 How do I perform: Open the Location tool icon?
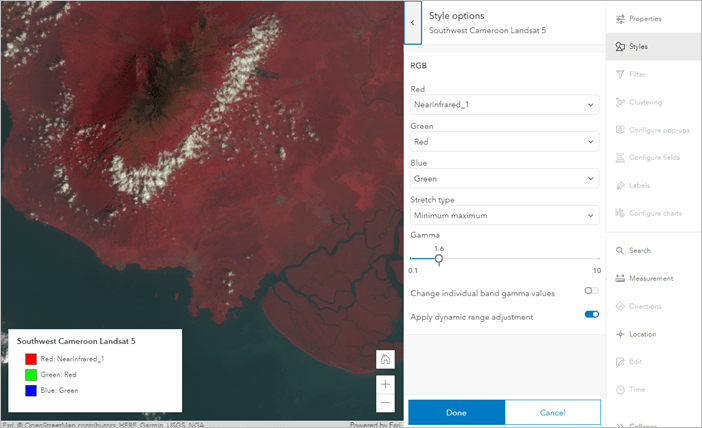[620, 334]
